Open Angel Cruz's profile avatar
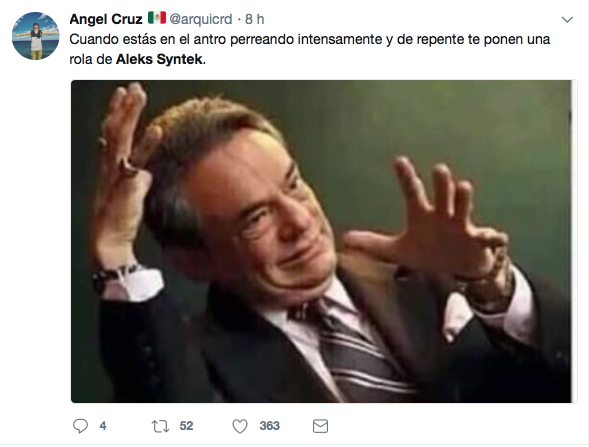Viewport: 589px width, 447px height. [36, 36]
